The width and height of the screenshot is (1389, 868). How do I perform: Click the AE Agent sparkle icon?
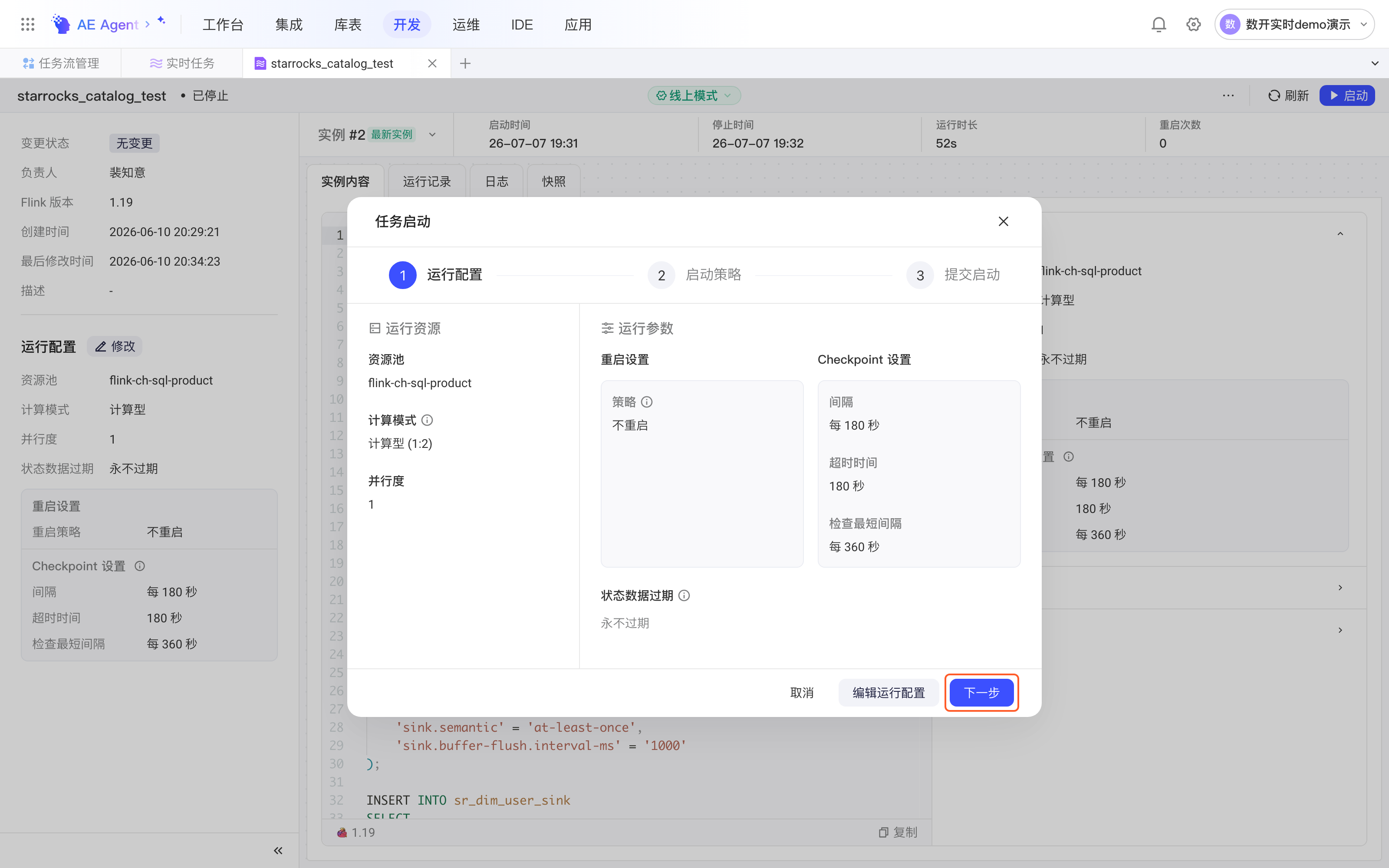coord(161,21)
